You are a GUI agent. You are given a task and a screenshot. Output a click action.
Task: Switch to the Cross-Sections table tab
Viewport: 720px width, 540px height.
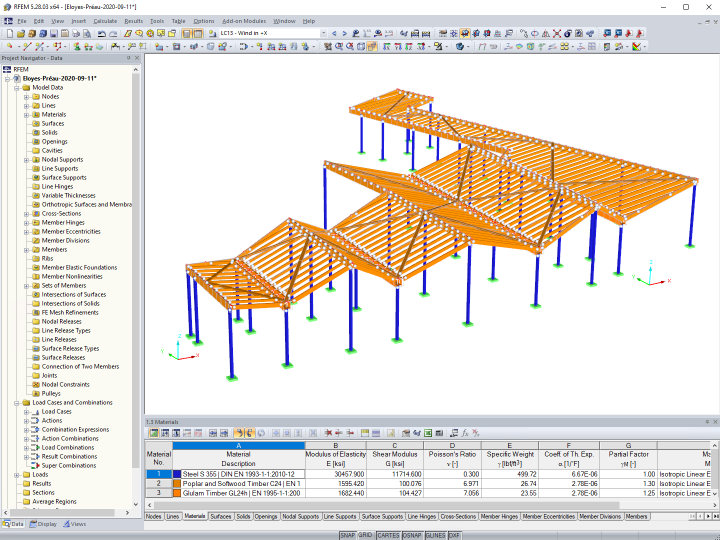458,517
